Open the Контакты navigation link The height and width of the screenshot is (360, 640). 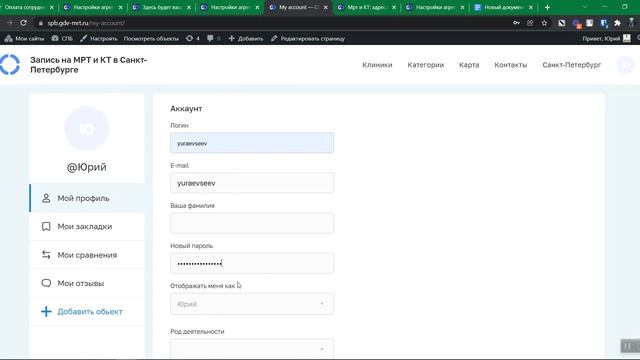pyautogui.click(x=511, y=65)
